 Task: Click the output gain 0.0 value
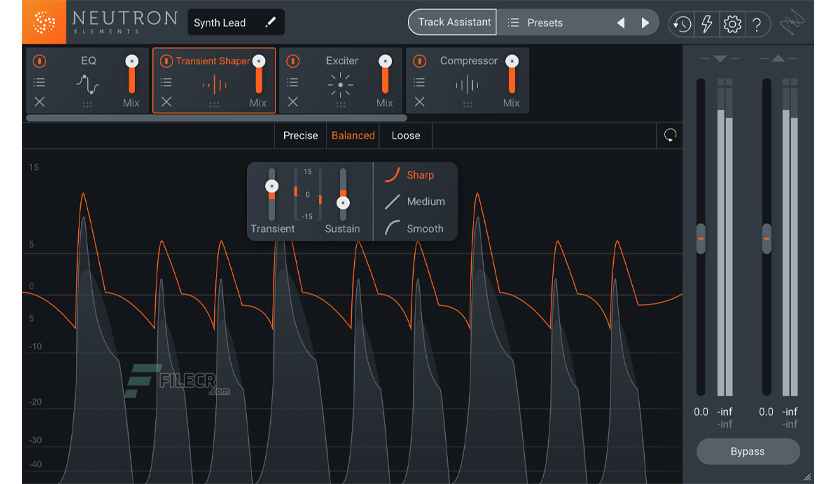coord(766,412)
